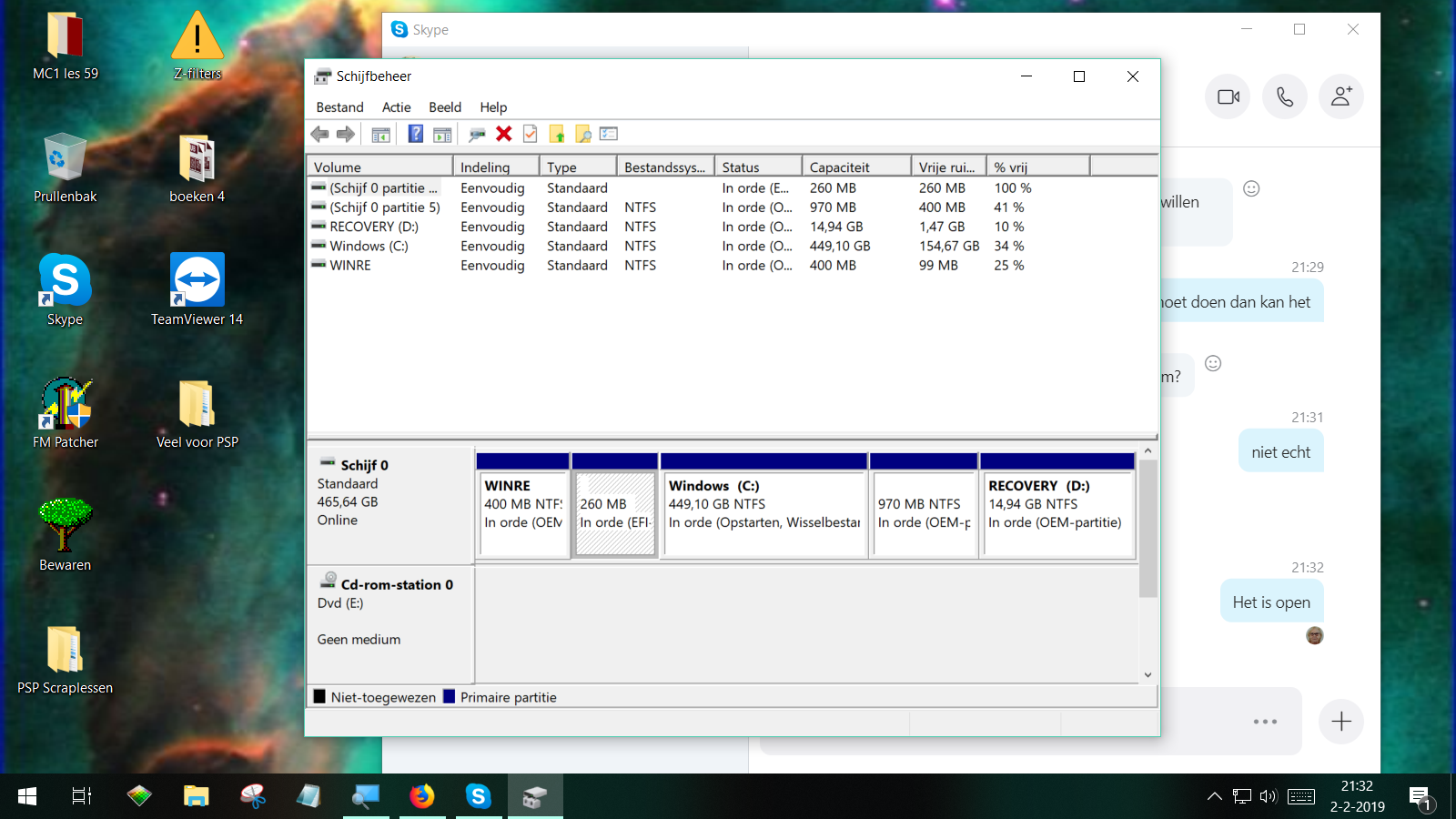Image resolution: width=1456 pixels, height=819 pixels.
Task: Click the plus button in Skype chat
Action: tap(1341, 722)
